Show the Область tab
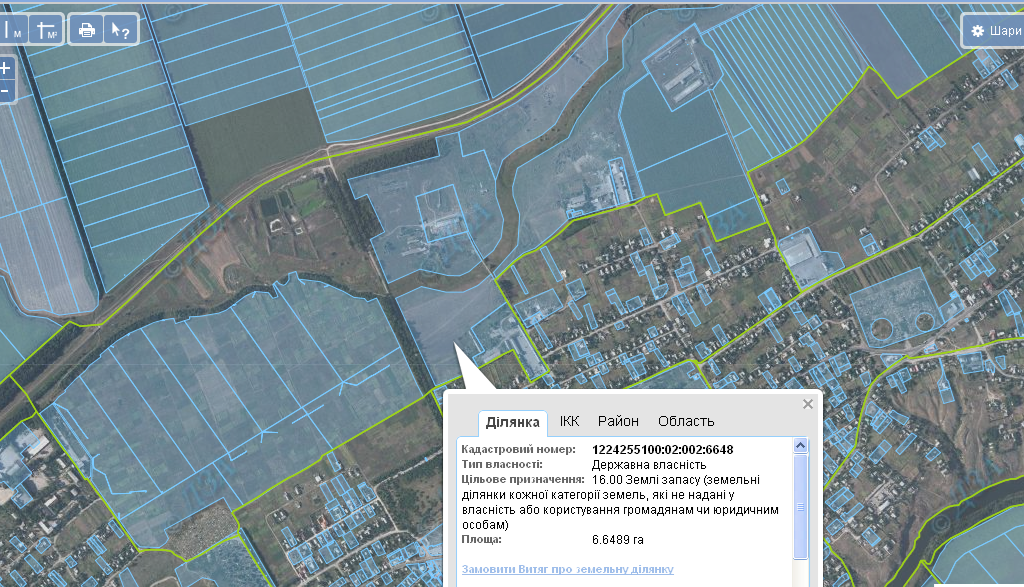 686,421
